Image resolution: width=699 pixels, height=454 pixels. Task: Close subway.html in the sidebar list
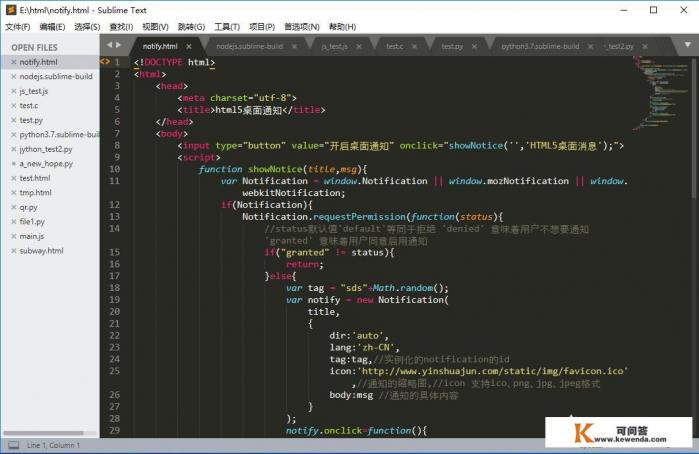click(14, 251)
